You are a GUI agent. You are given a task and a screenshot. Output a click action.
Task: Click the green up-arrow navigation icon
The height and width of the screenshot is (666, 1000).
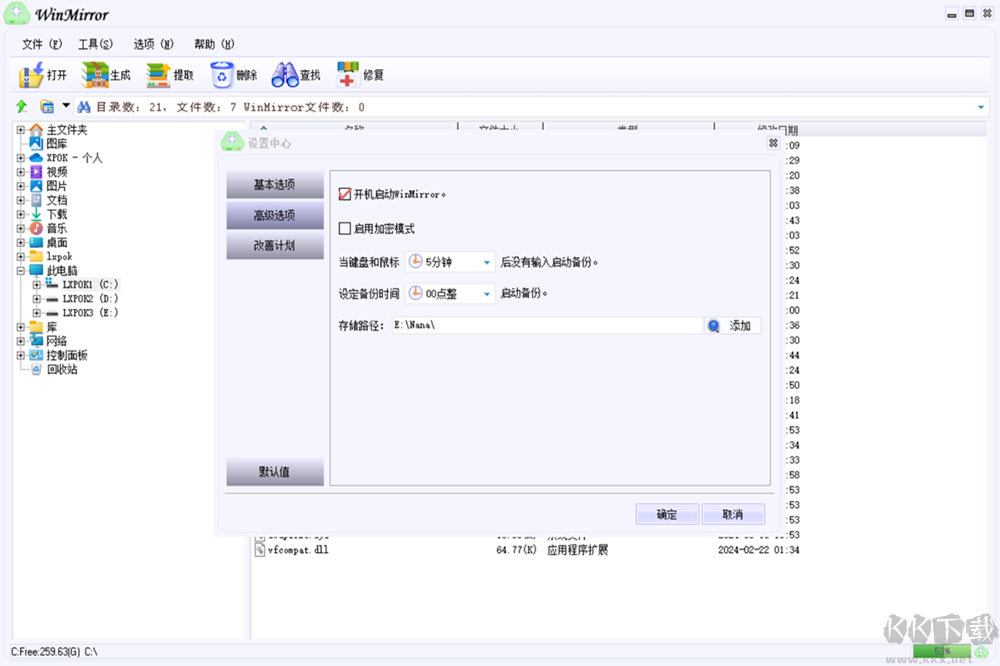point(20,106)
